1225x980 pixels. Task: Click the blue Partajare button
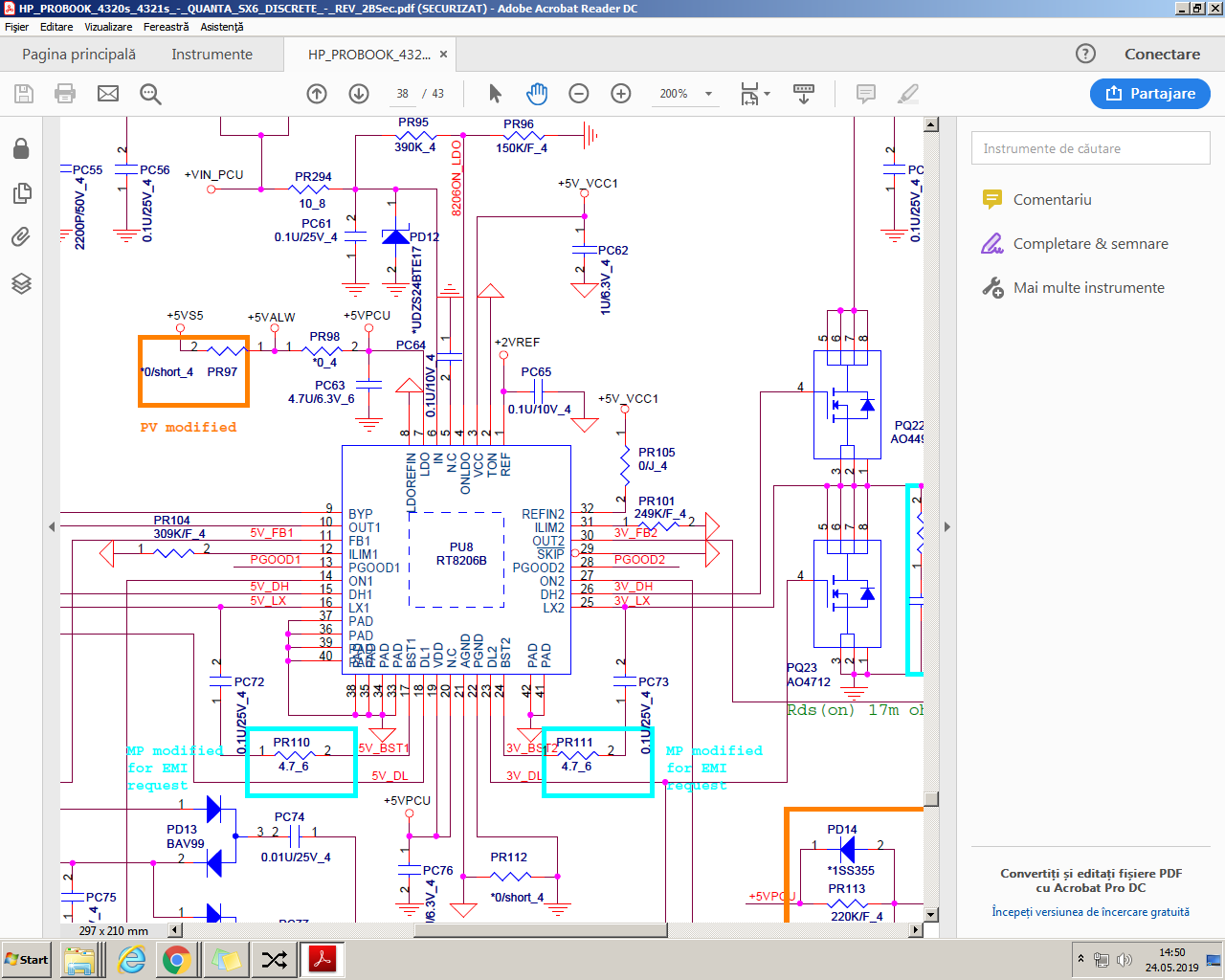click(x=1149, y=94)
